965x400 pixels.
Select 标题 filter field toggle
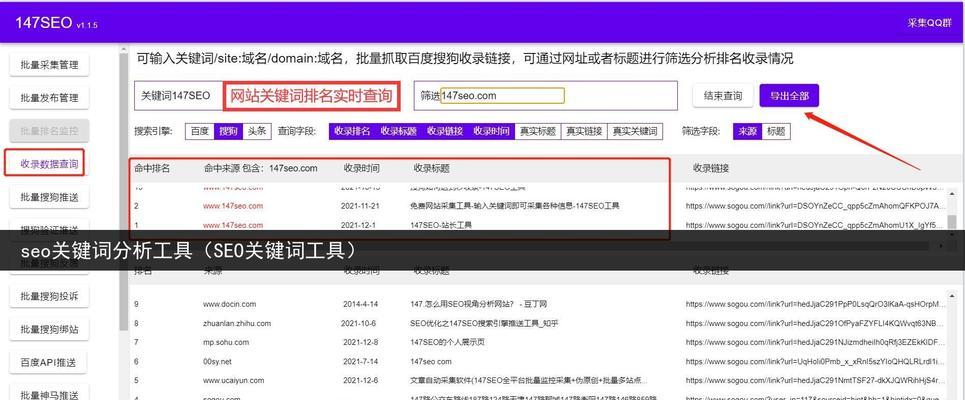775,131
